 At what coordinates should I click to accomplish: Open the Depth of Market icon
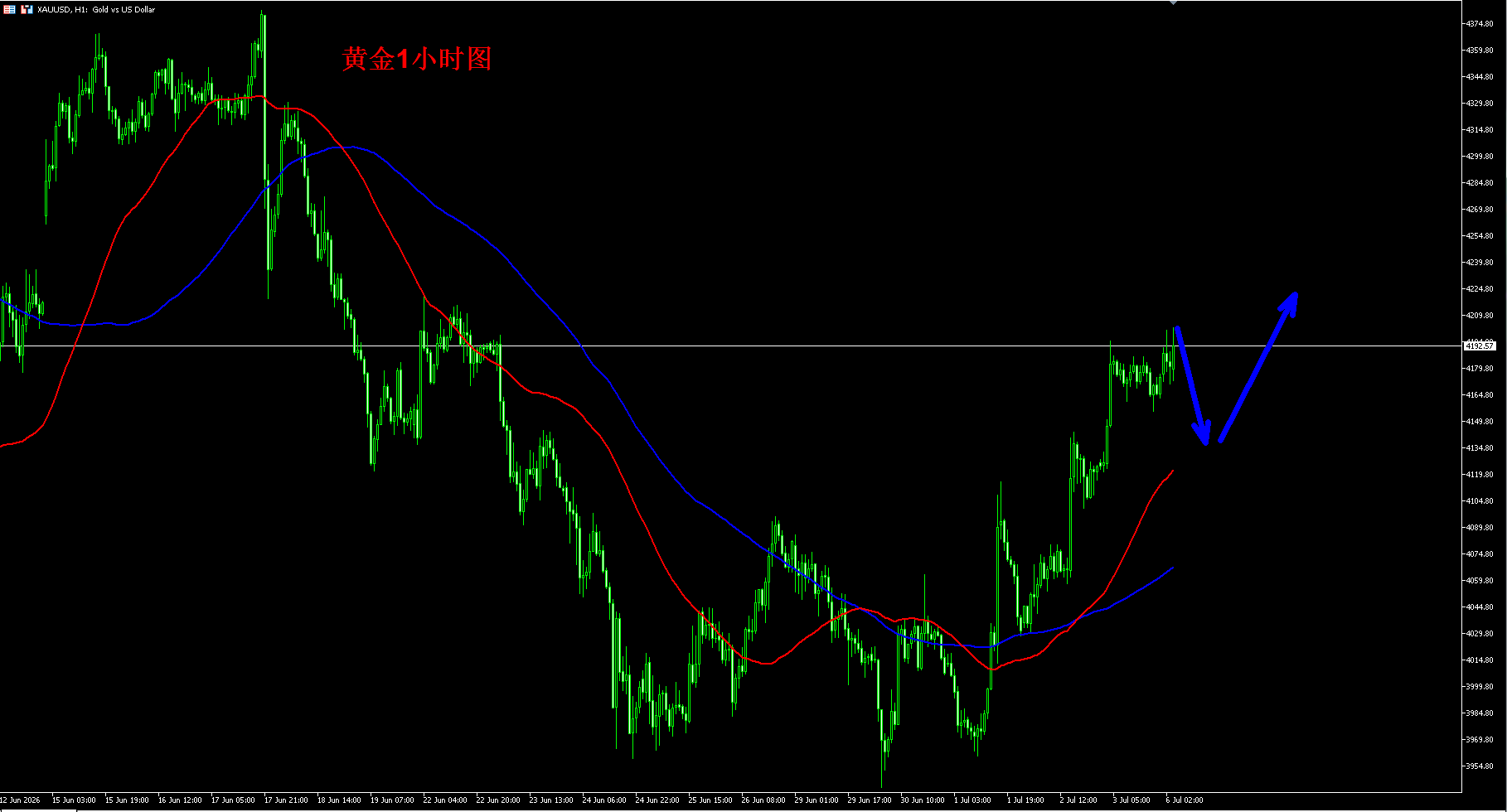click(10, 10)
